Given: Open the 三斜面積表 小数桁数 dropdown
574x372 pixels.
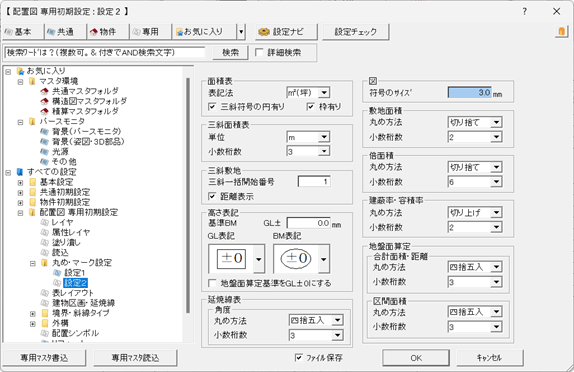Looking at the screenshot, I should (324, 151).
